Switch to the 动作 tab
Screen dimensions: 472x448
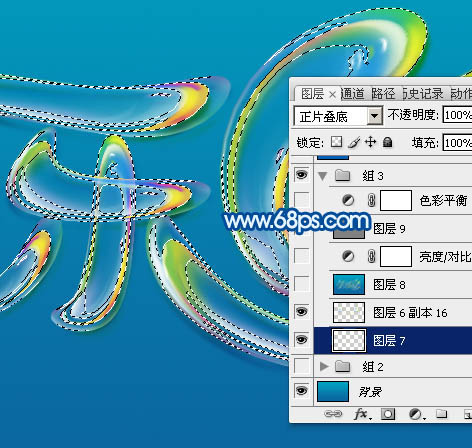point(461,94)
